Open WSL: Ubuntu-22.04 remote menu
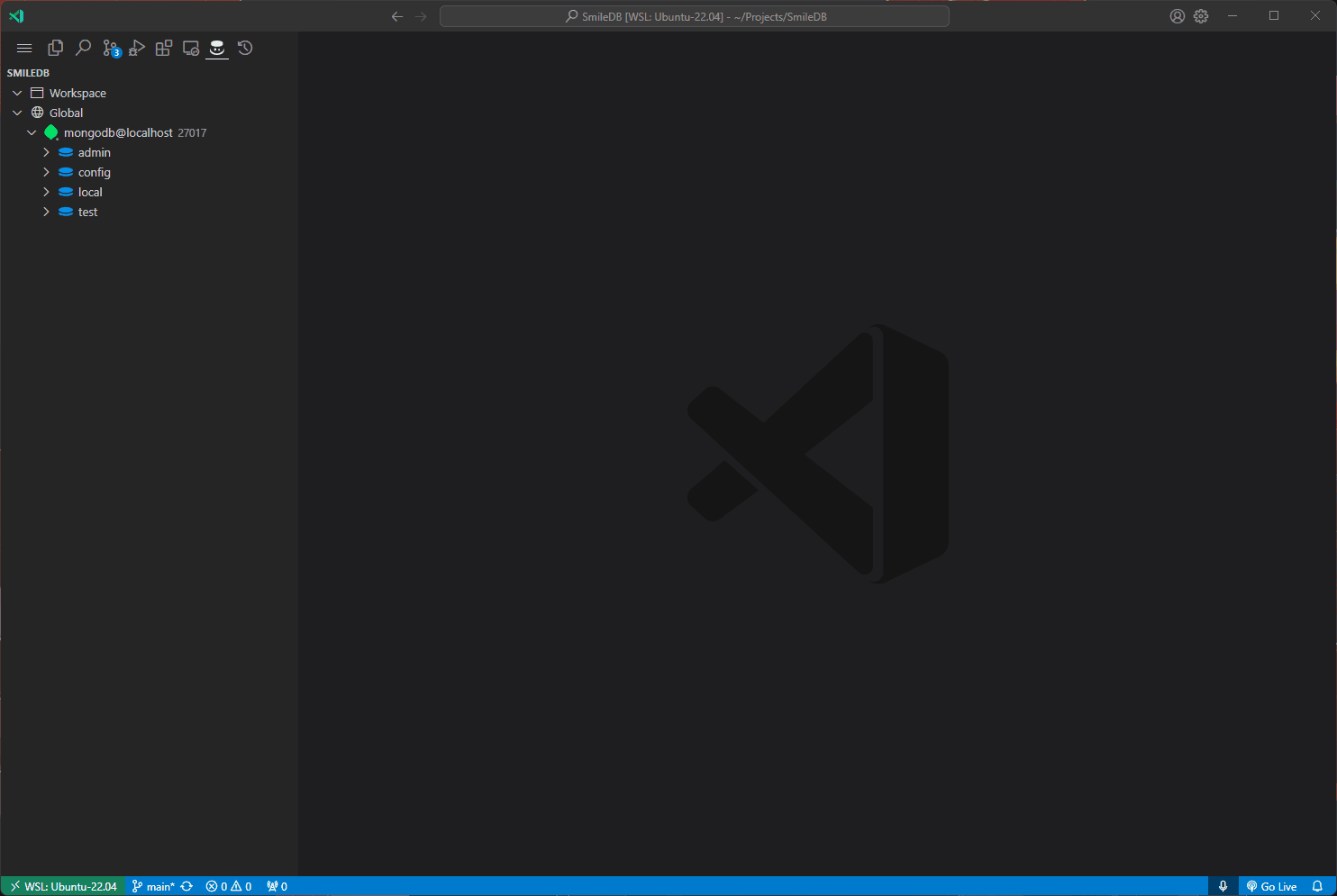 coord(64,886)
